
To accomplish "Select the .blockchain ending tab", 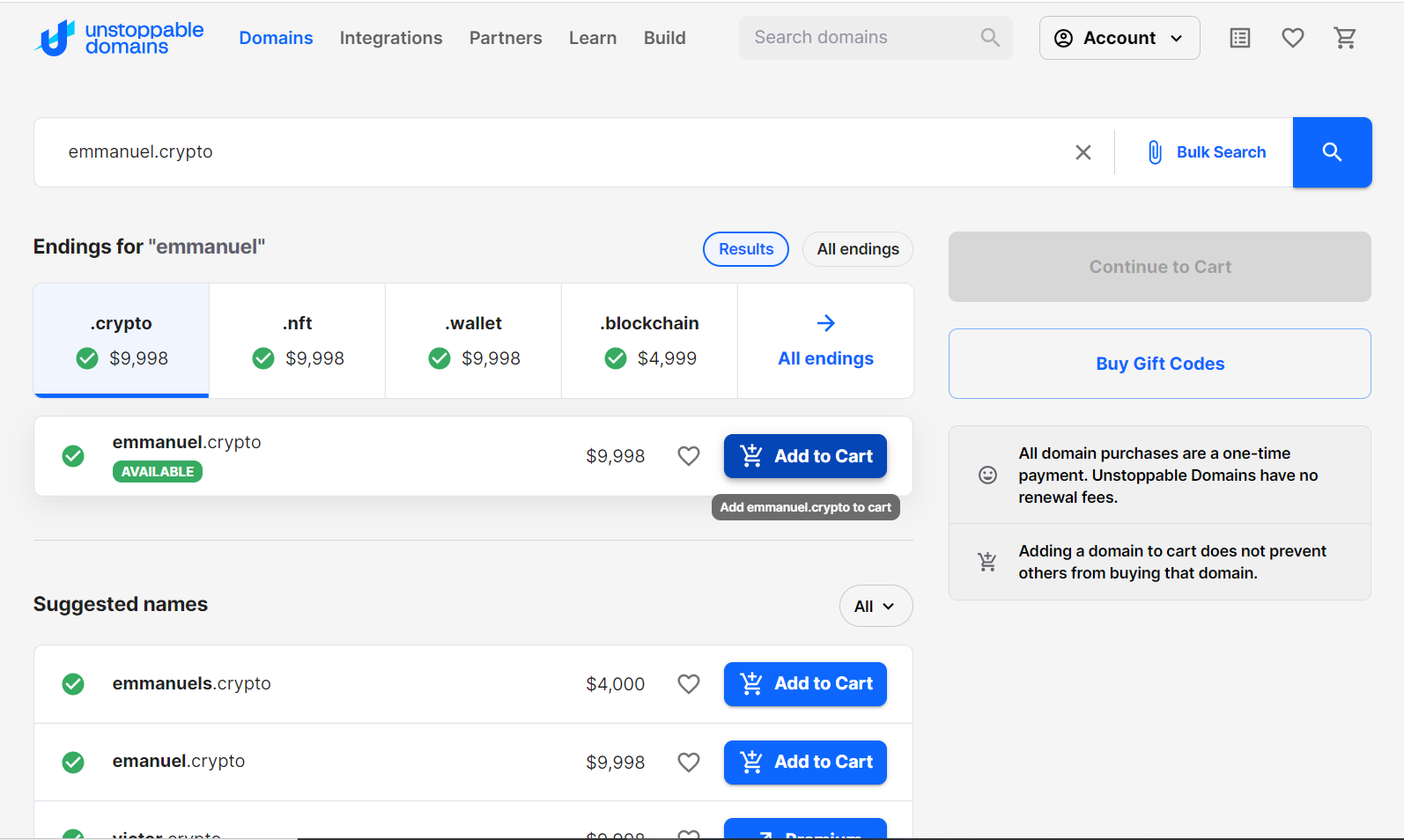I will coord(650,341).
